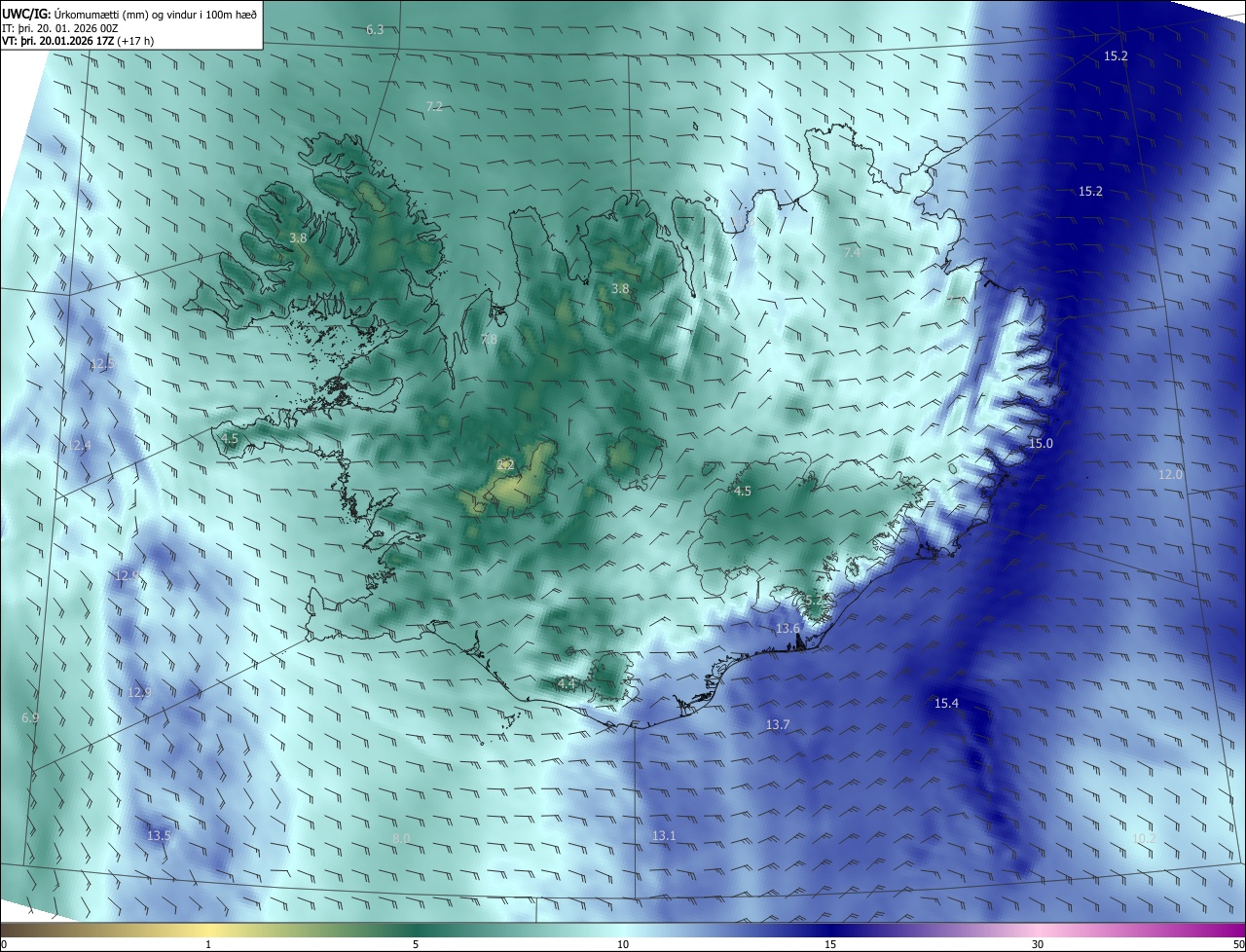Screen dimensions: 1246x952
Task: Click the colorbar tick label 15
Action: pos(830,944)
